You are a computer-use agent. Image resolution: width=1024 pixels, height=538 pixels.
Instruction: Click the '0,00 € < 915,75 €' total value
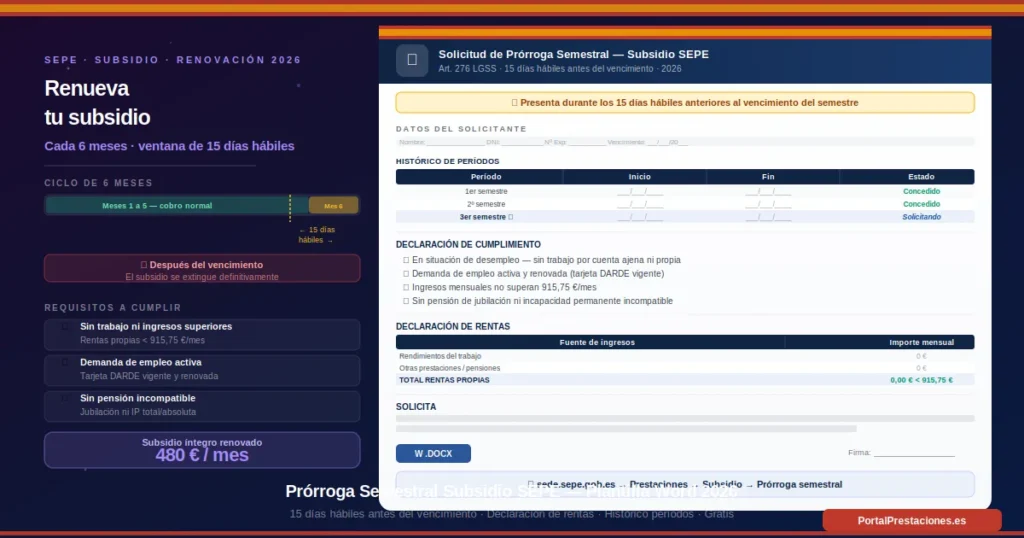921,380
